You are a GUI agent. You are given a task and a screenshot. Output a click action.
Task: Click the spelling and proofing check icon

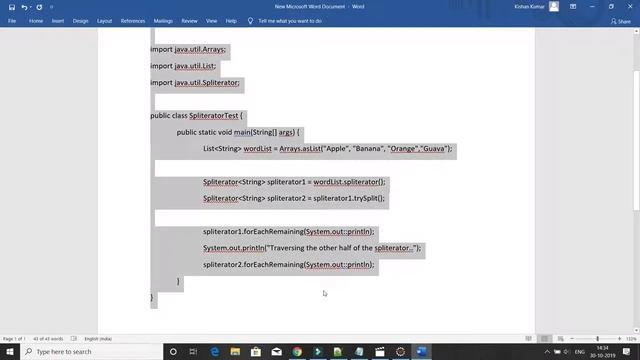[73, 339]
